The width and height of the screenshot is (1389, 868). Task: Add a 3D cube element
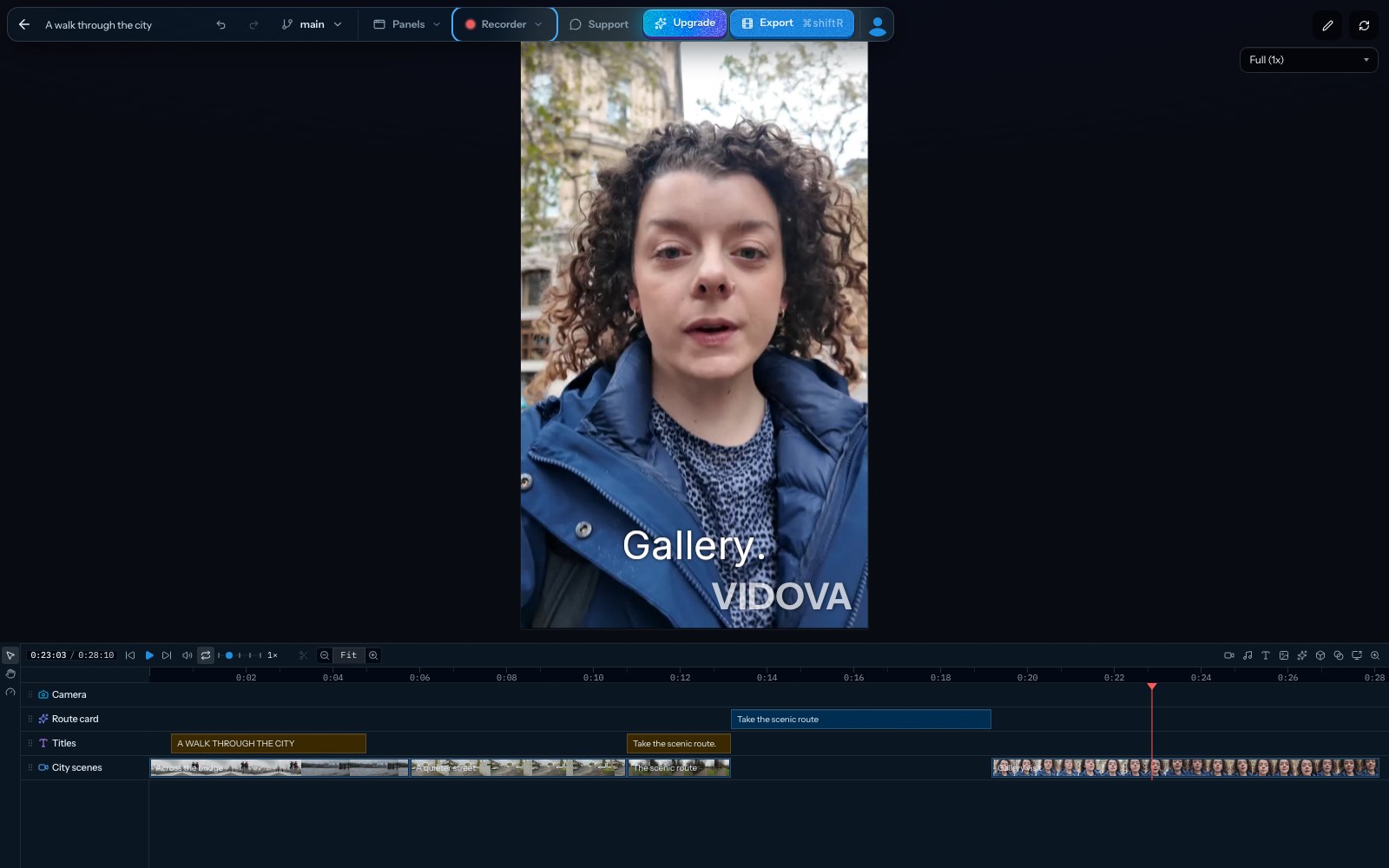click(x=1320, y=655)
